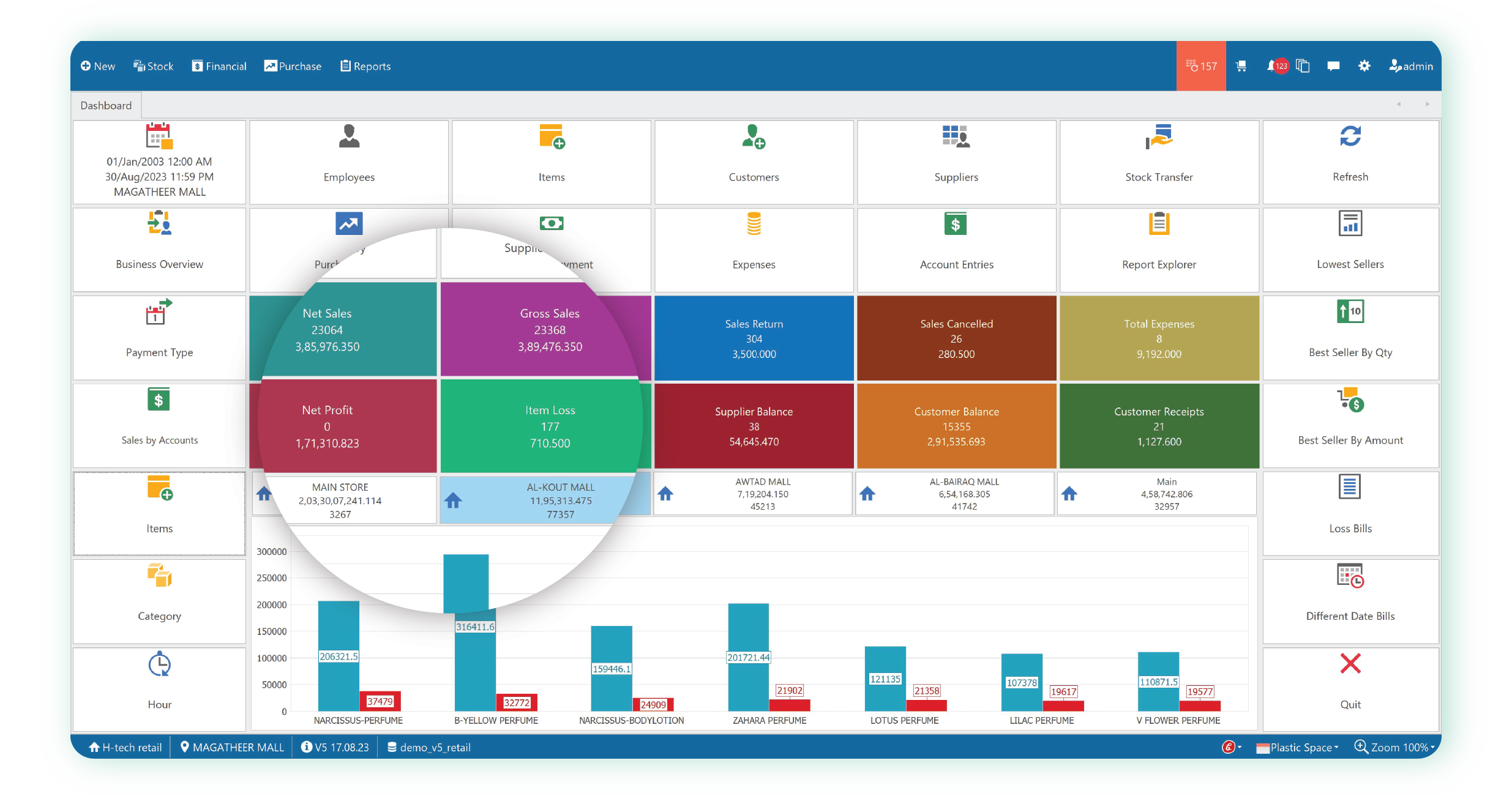This screenshot has width=1512, height=796.
Task: Open the Loss Bills tile
Action: pyautogui.click(x=1350, y=513)
